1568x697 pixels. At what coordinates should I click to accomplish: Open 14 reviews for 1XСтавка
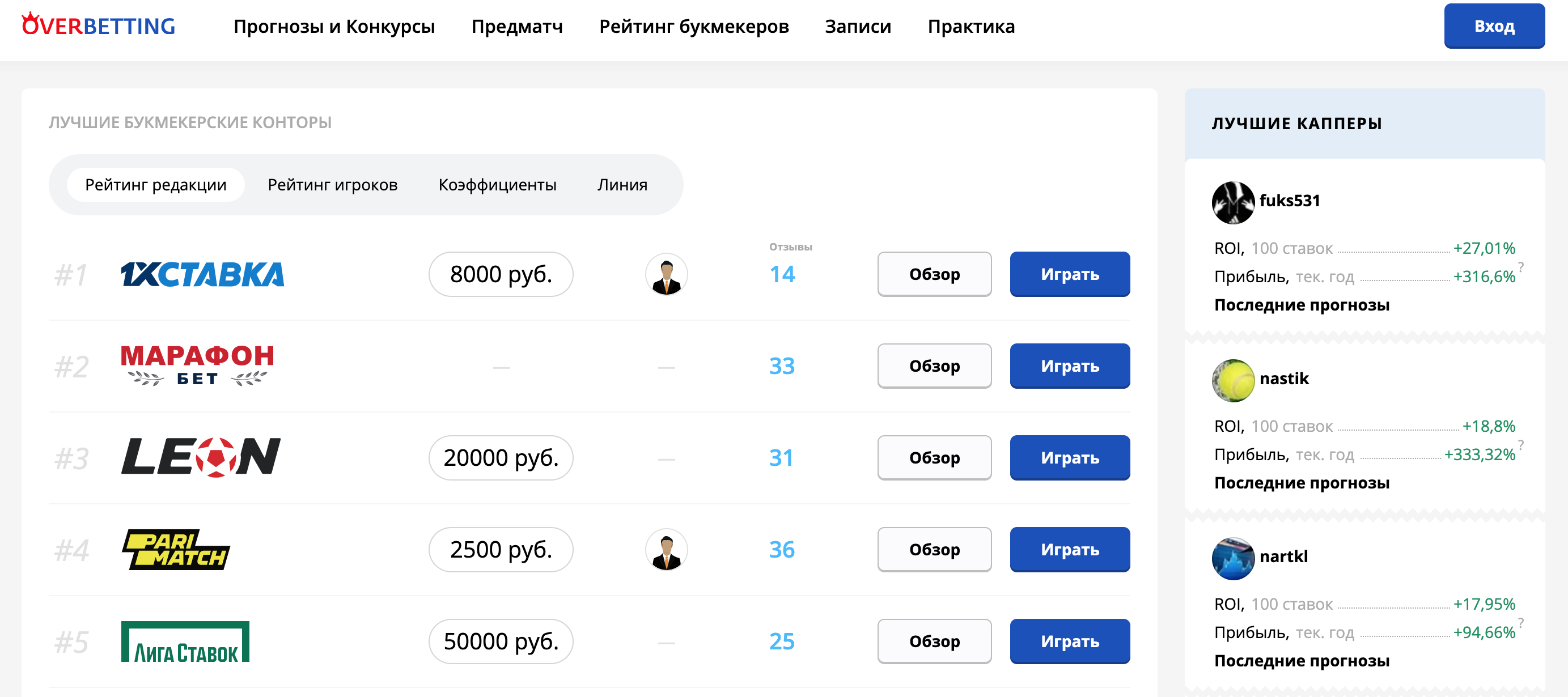click(x=782, y=274)
